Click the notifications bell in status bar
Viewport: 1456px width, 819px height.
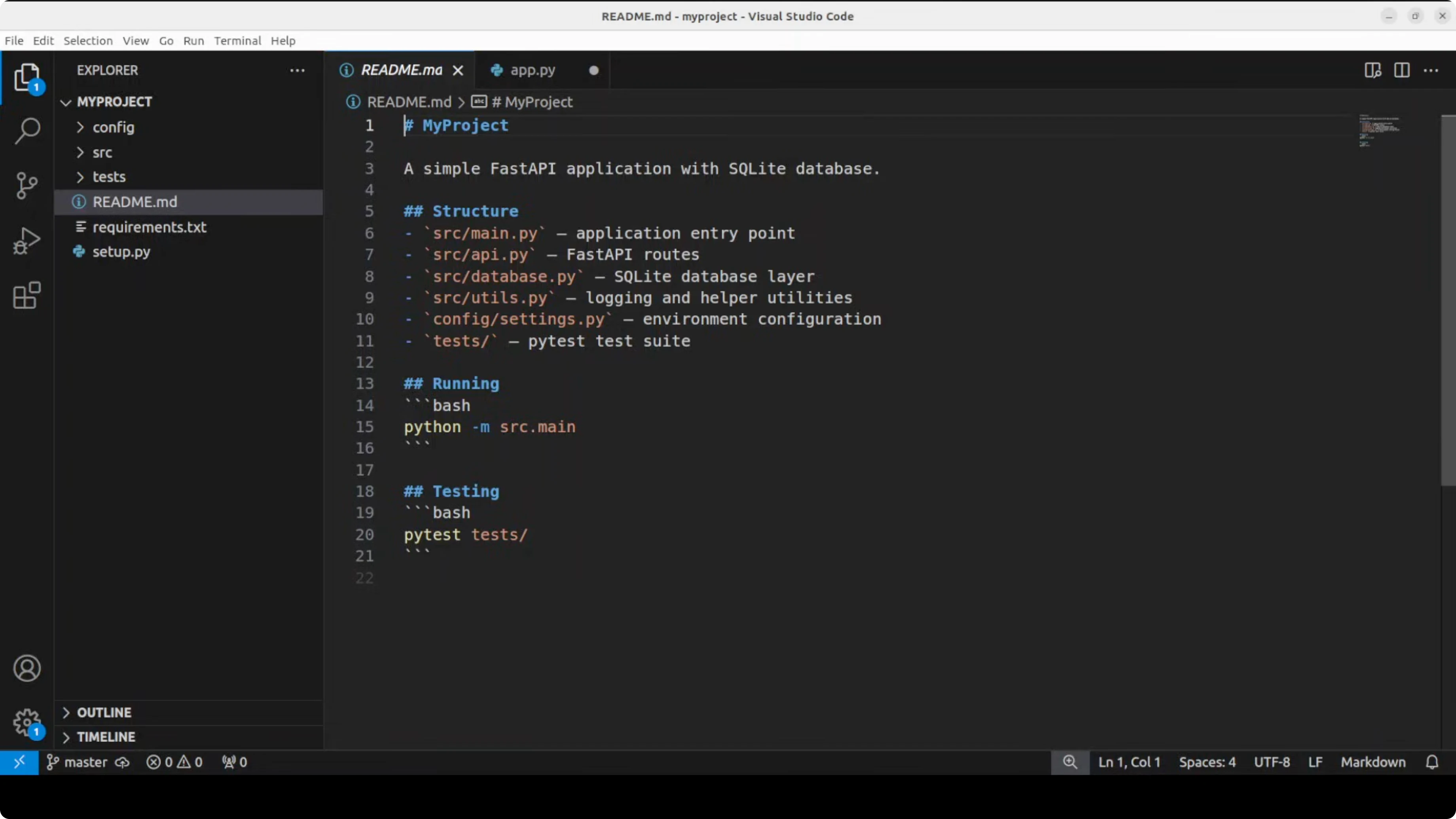(x=1432, y=762)
